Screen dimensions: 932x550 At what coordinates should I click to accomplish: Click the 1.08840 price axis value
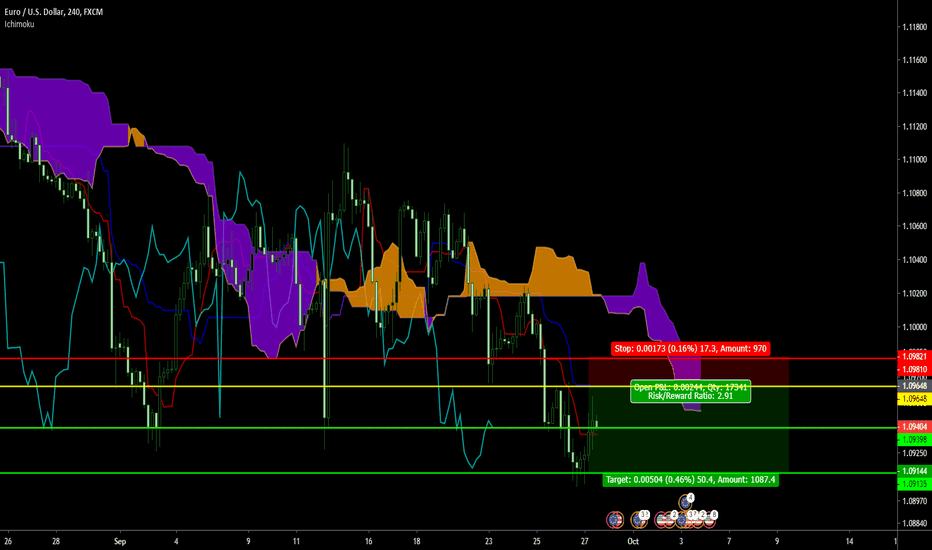pos(914,523)
